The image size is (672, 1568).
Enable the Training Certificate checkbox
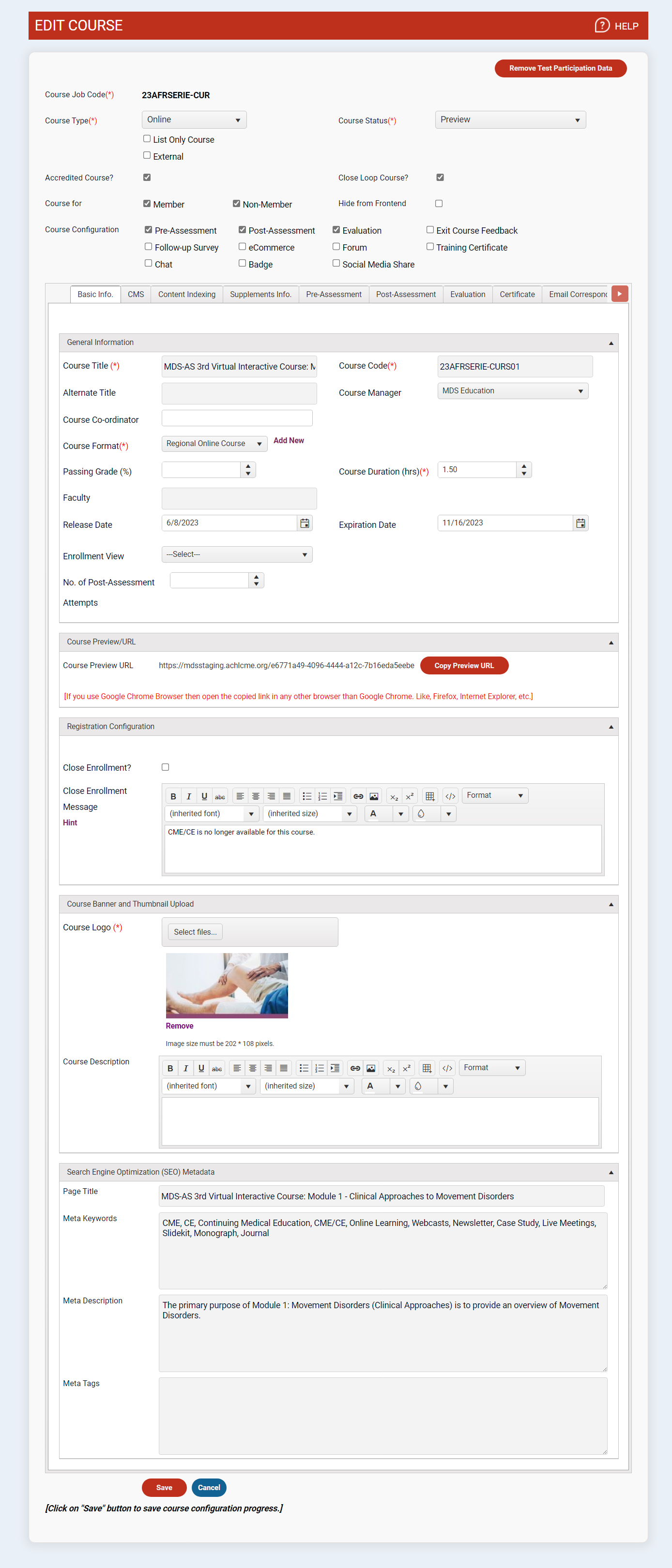point(430,247)
